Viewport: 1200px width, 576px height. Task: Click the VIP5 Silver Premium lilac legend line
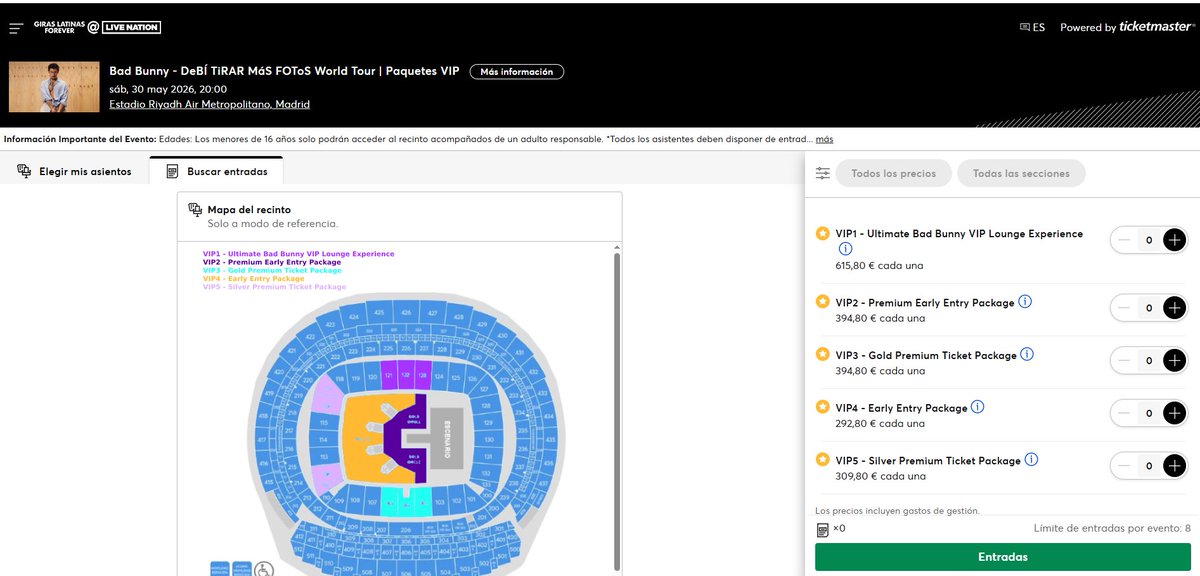(x=274, y=287)
